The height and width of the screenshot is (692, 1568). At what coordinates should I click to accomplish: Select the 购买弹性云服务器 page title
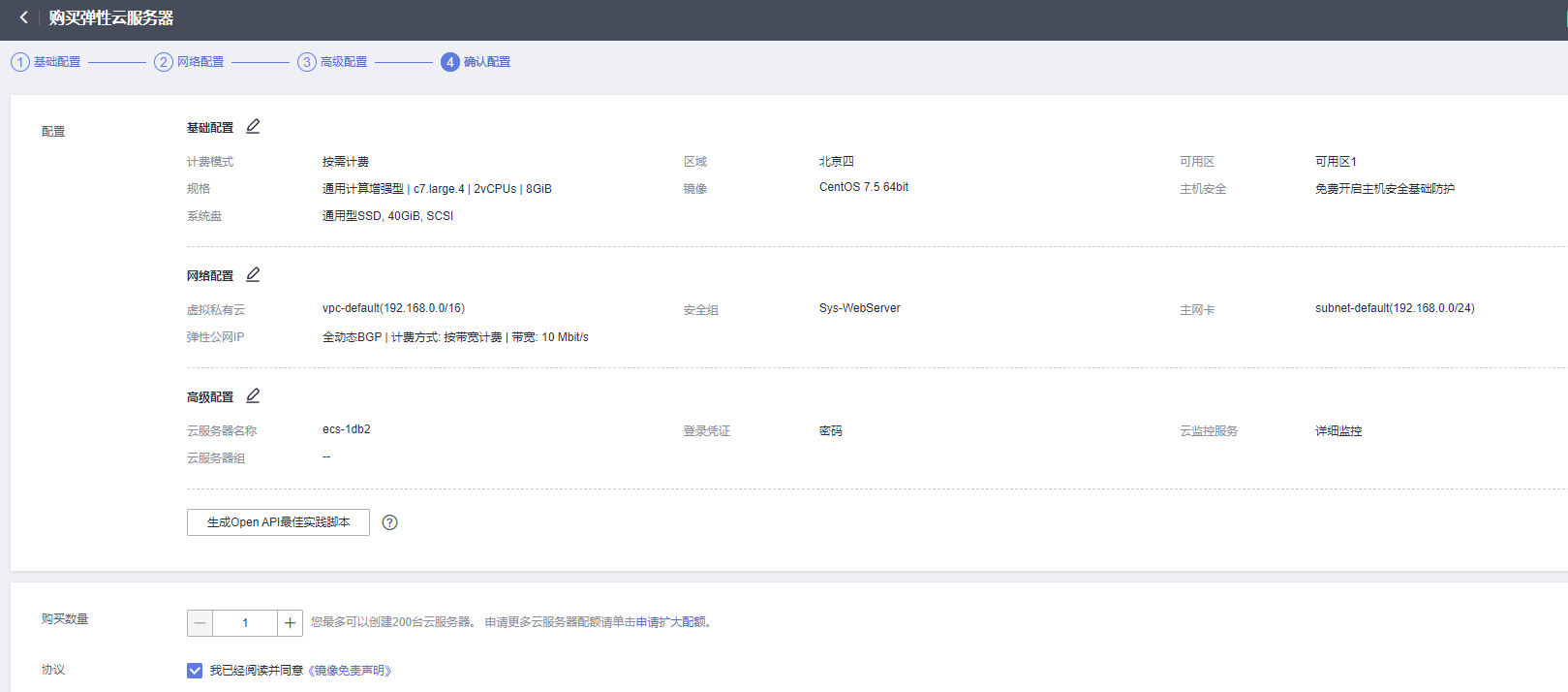111,17
